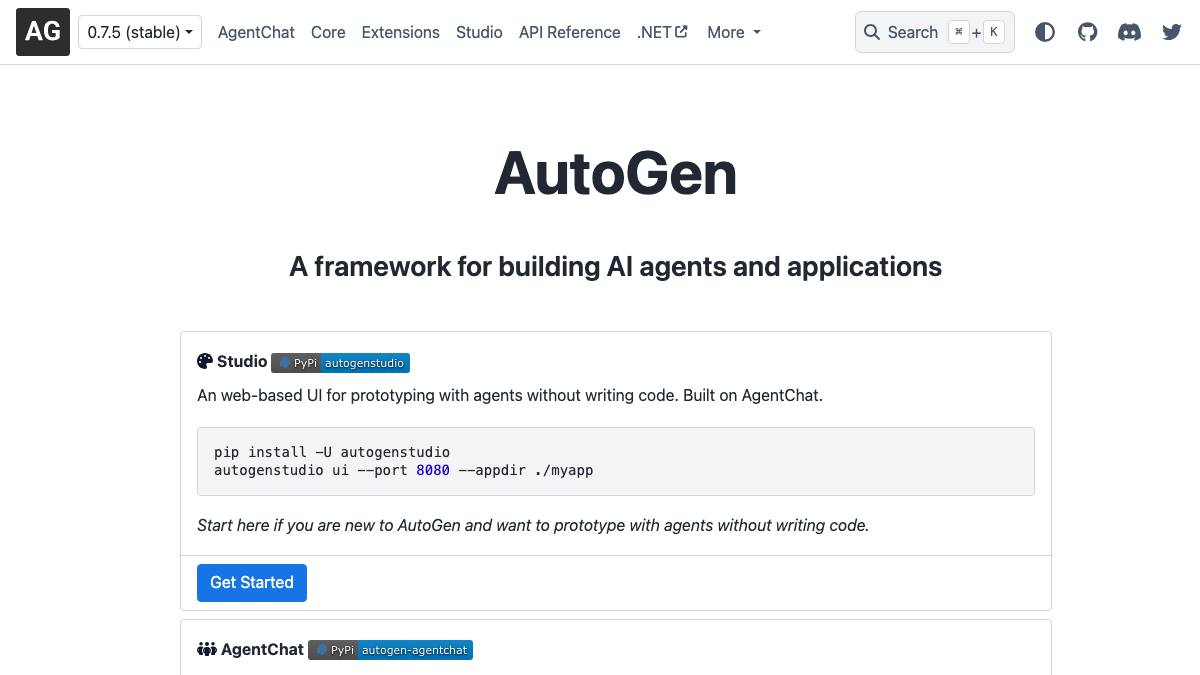Click the AG logo home icon
Image resolution: width=1200 pixels, height=675 pixels.
(43, 32)
